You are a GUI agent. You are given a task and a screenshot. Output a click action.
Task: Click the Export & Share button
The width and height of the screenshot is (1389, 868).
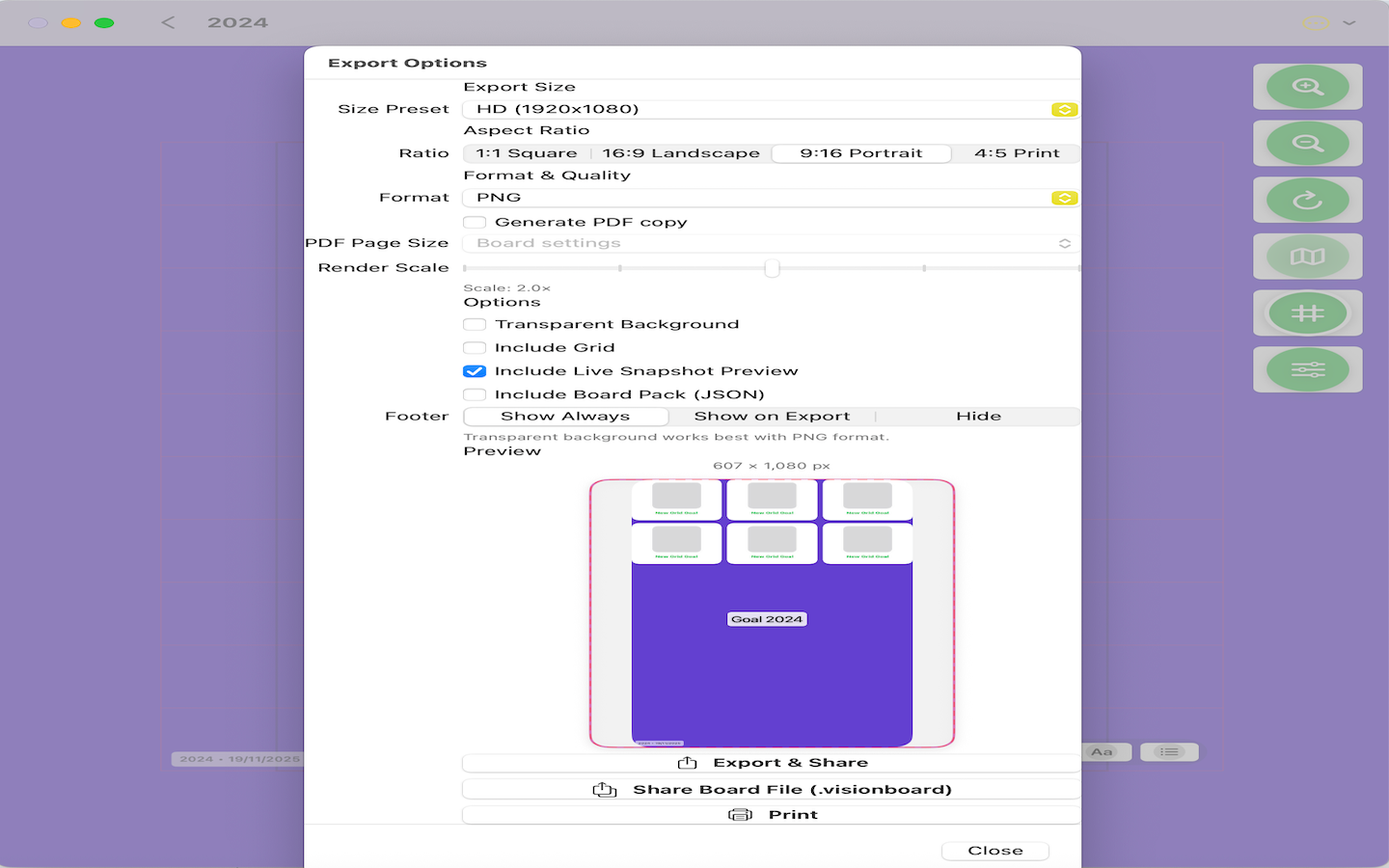tap(771, 763)
